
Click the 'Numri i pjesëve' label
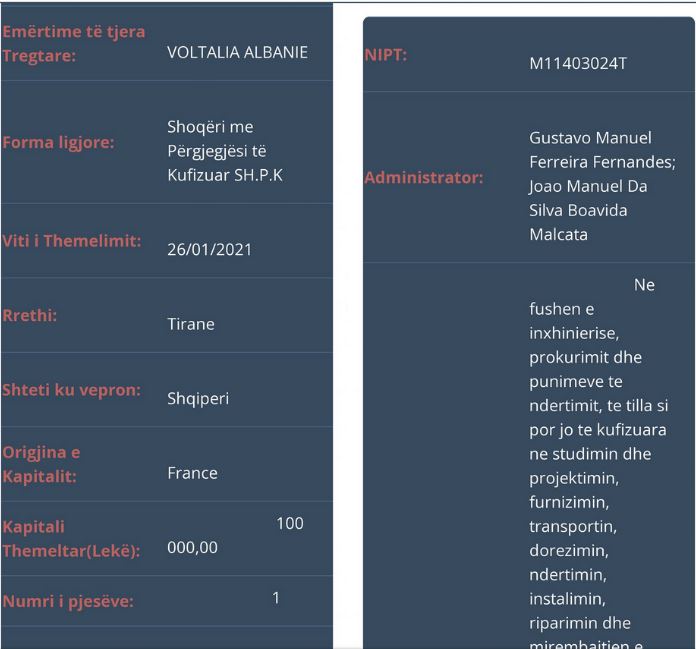tap(67, 601)
